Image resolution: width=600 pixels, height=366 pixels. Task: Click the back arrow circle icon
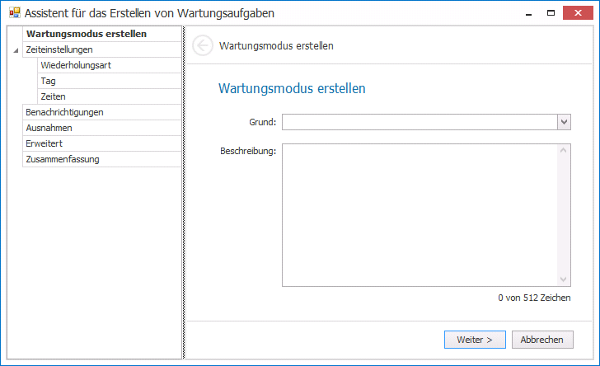(x=202, y=46)
